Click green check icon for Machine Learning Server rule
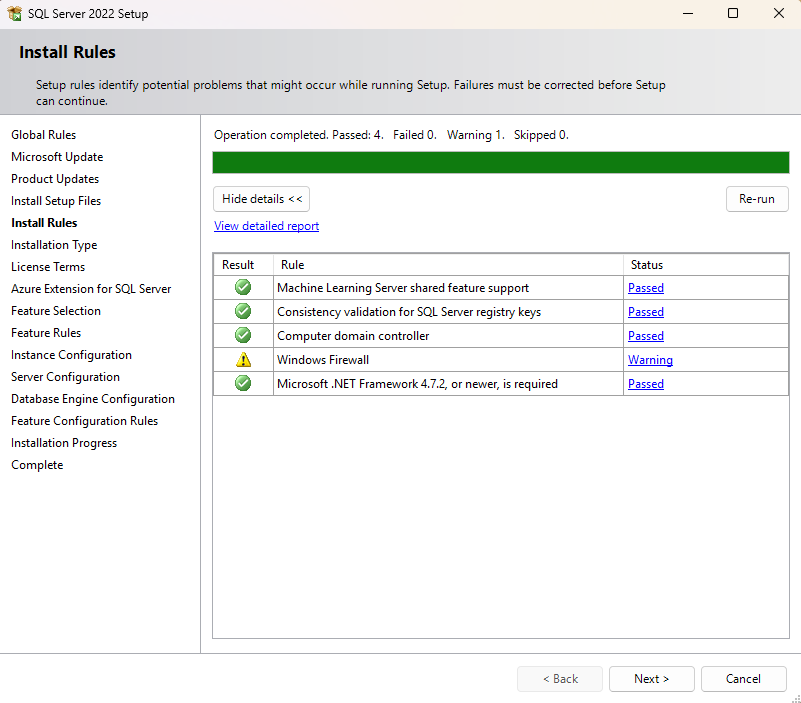 (243, 288)
